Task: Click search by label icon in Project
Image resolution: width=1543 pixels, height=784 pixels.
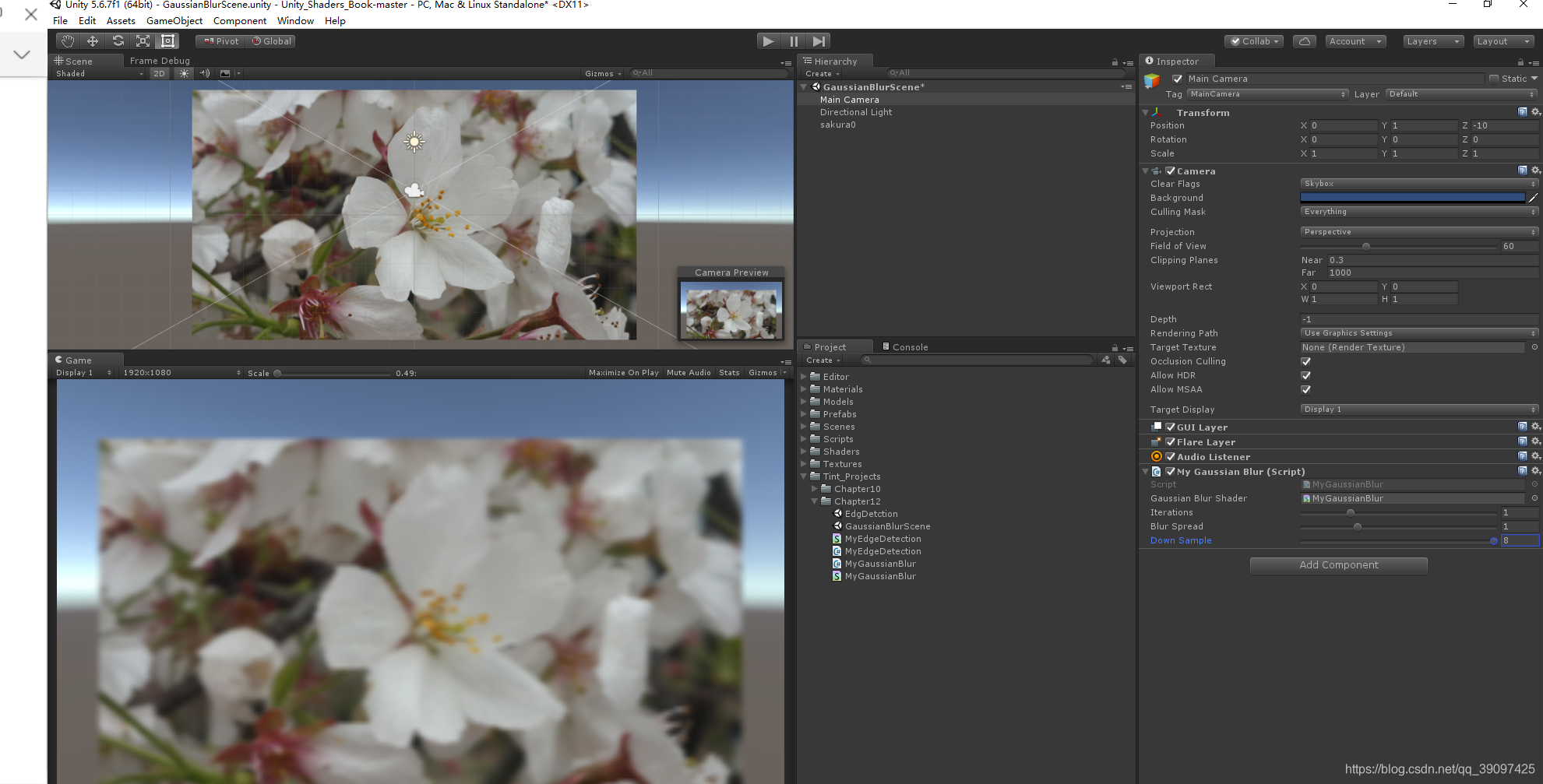Action: [x=1122, y=360]
